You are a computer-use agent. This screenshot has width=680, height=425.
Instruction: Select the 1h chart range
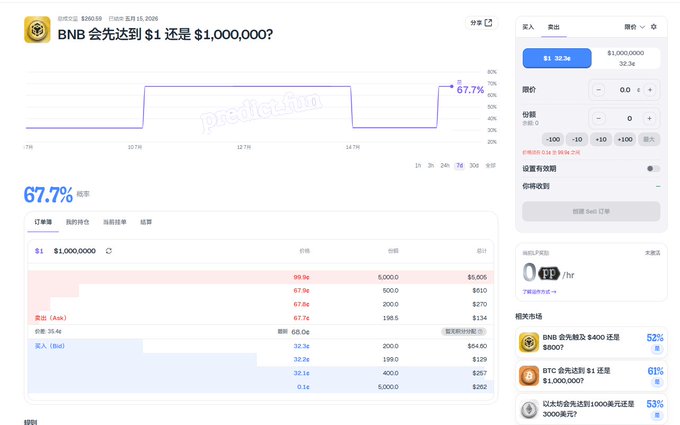[x=418, y=166]
